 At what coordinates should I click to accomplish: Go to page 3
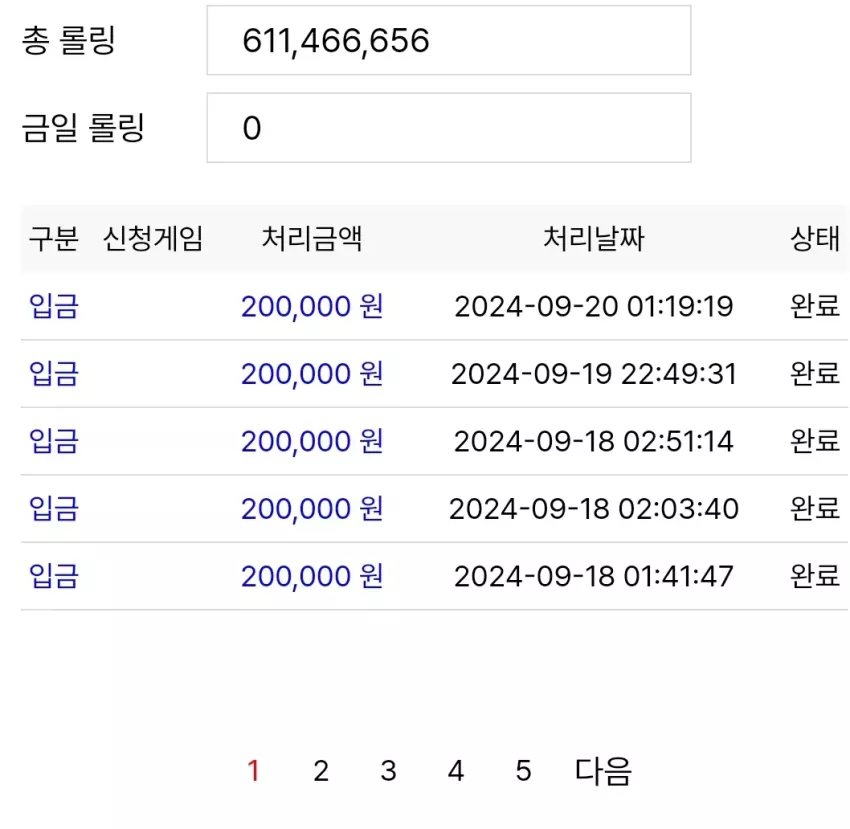(388, 771)
